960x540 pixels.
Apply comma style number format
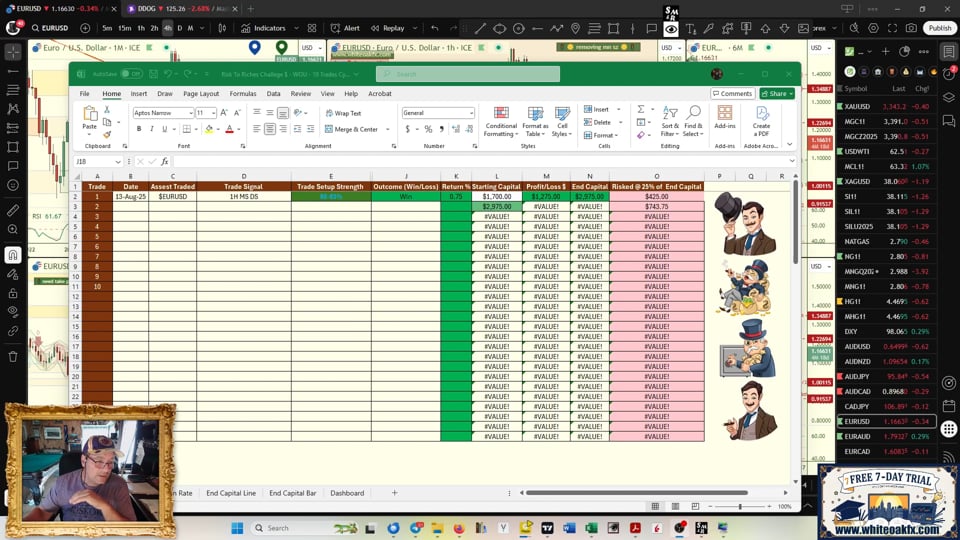[441, 129]
